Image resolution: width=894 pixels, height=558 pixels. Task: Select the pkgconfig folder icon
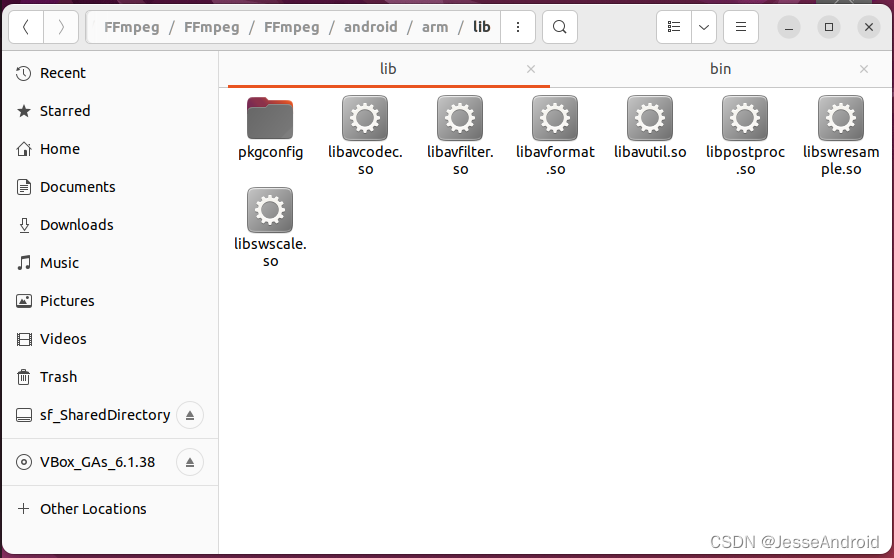[x=270, y=118]
